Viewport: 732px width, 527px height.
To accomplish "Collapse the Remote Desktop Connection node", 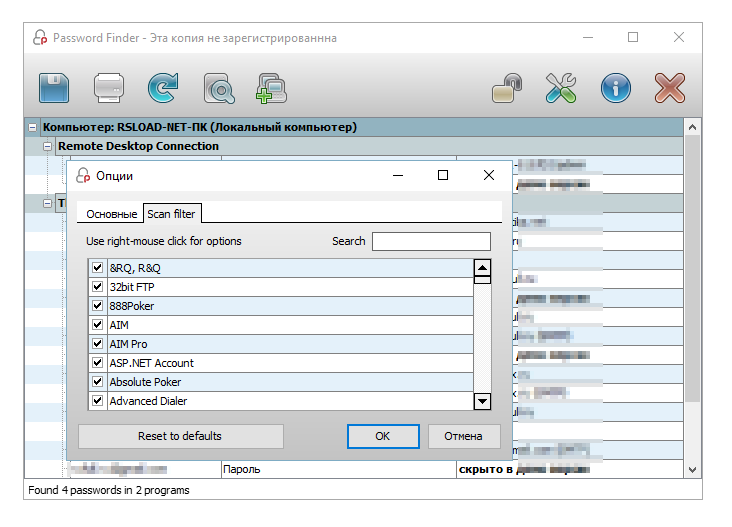I will coord(47,146).
